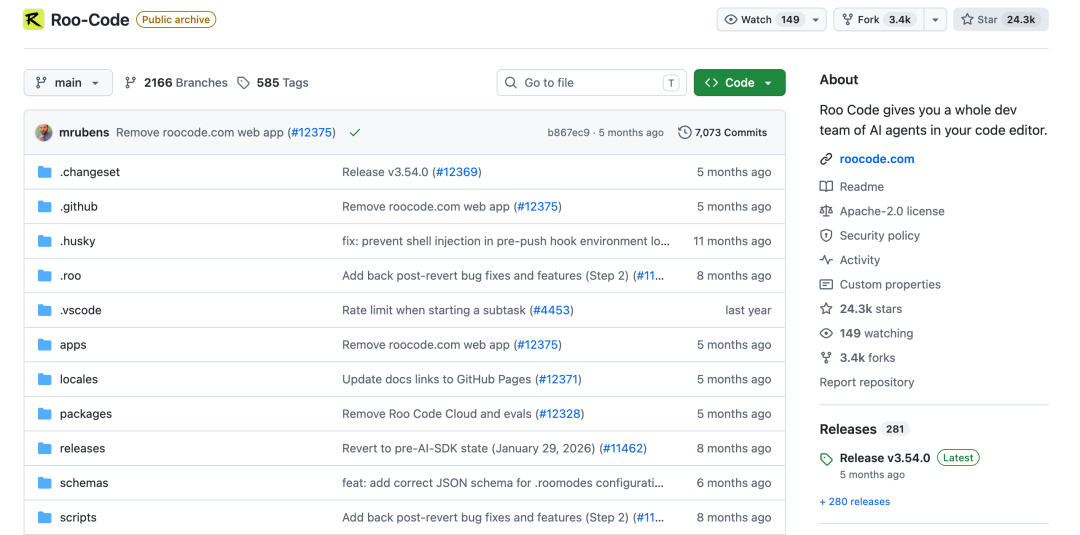Open the roocode.com website link
This screenshot has height=535, width=1080.
click(x=877, y=159)
